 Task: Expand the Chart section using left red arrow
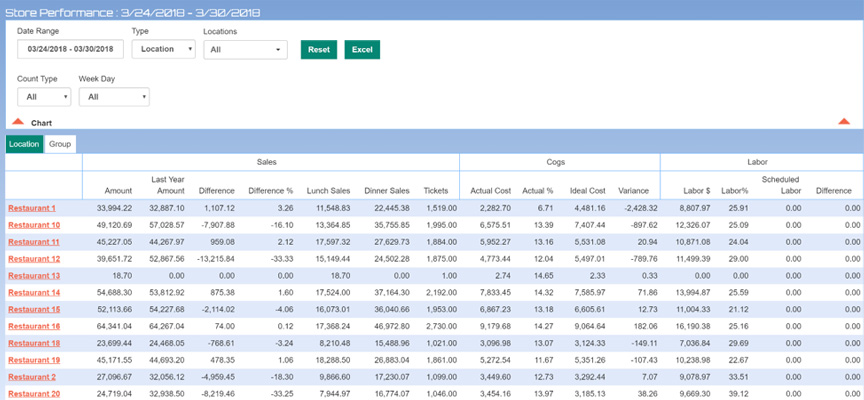18,122
